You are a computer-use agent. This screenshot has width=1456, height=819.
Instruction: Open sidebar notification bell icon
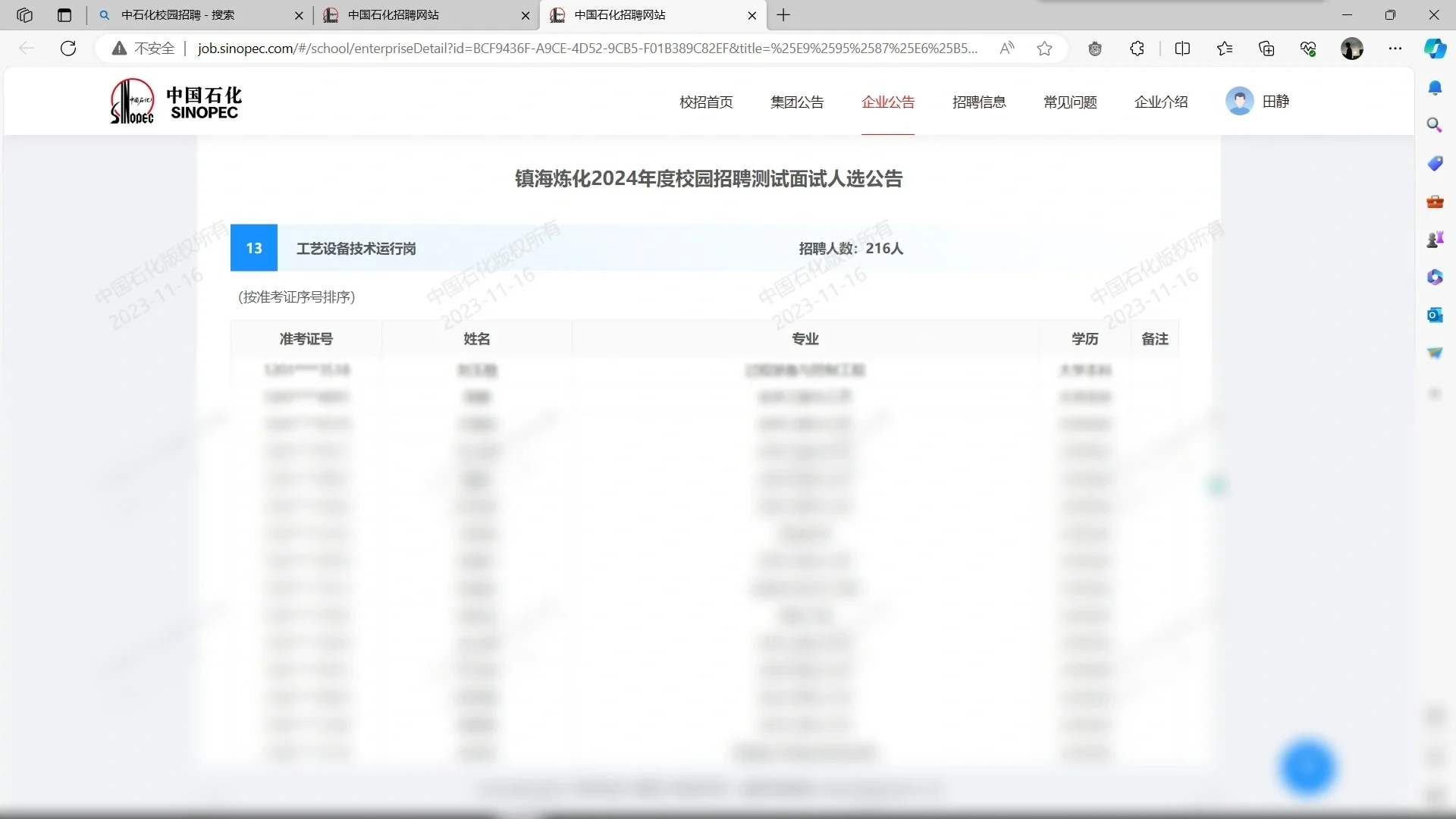coord(1435,88)
